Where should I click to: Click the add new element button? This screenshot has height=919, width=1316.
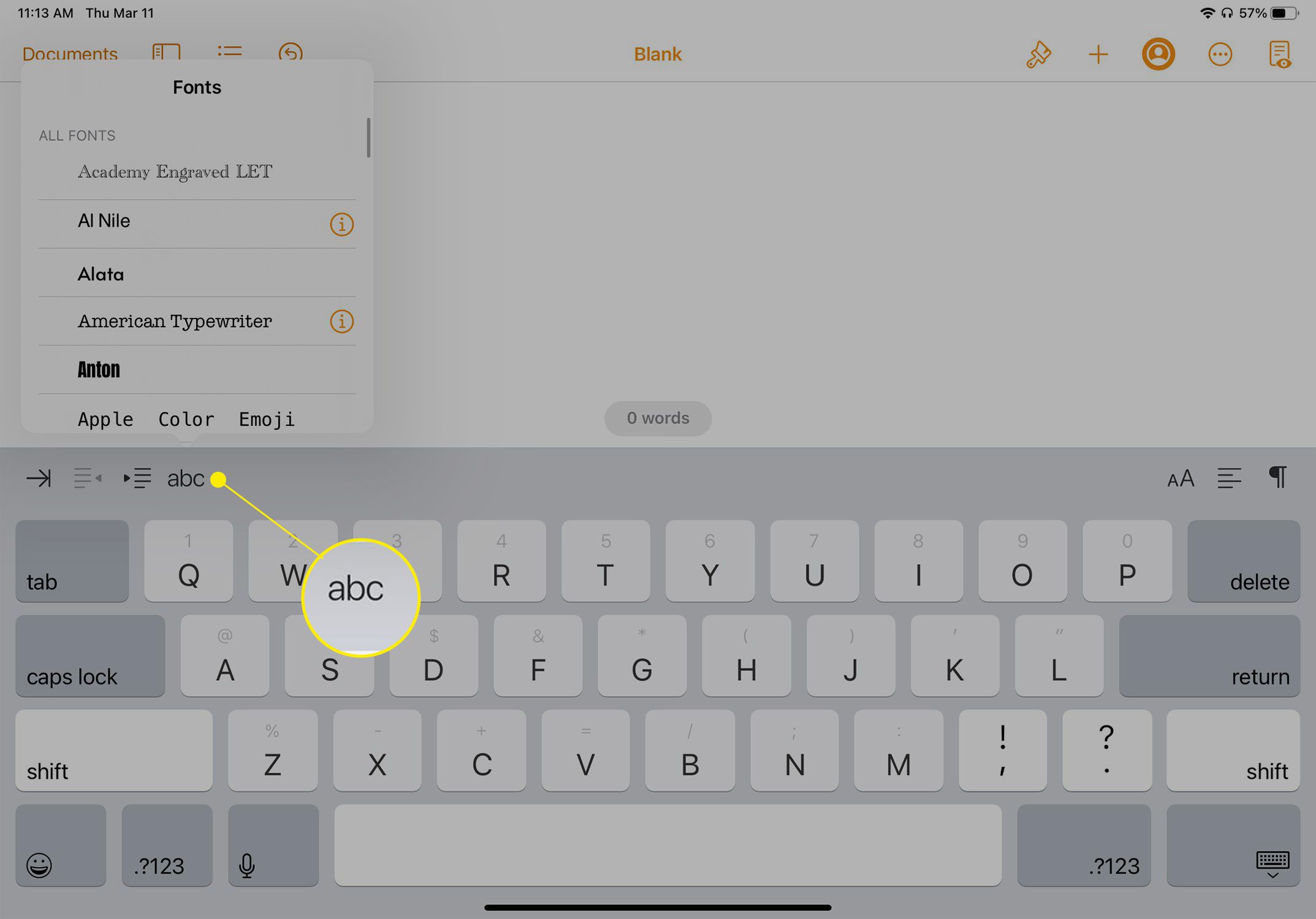pyautogui.click(x=1097, y=53)
